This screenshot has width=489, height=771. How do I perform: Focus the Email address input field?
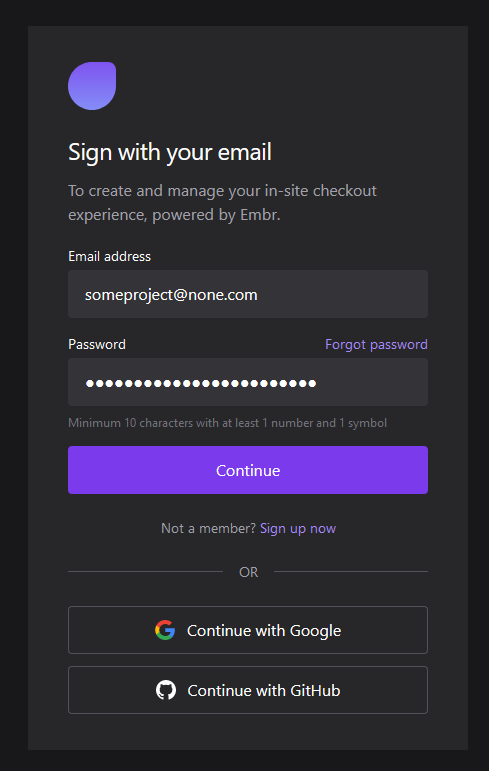click(248, 294)
